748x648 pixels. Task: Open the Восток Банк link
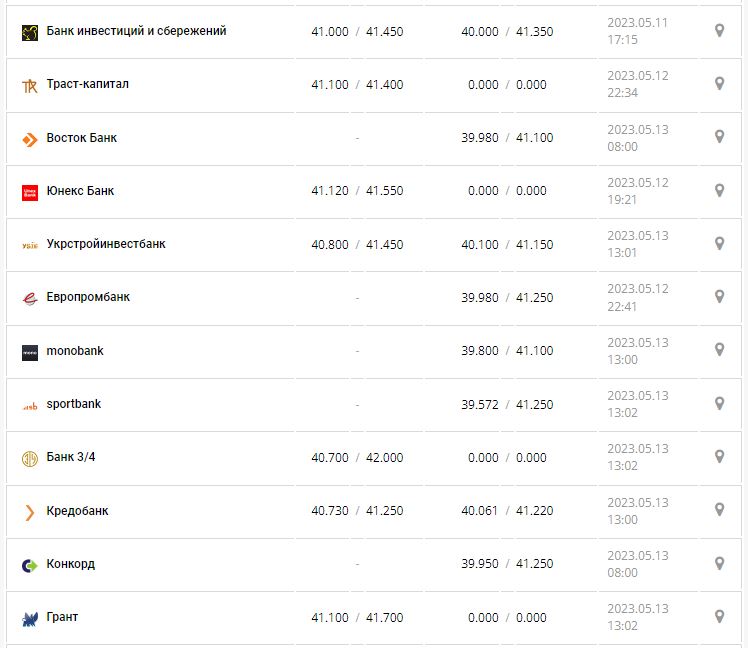tap(81, 137)
